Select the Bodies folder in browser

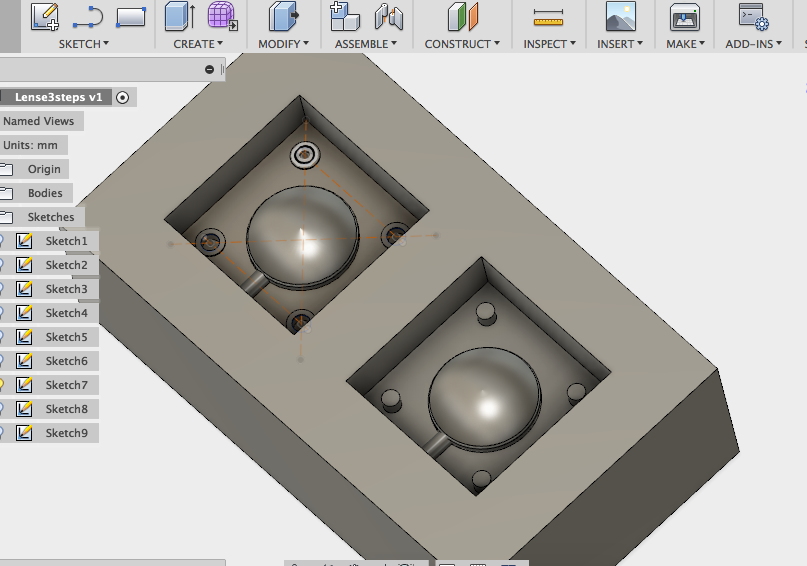click(45, 193)
